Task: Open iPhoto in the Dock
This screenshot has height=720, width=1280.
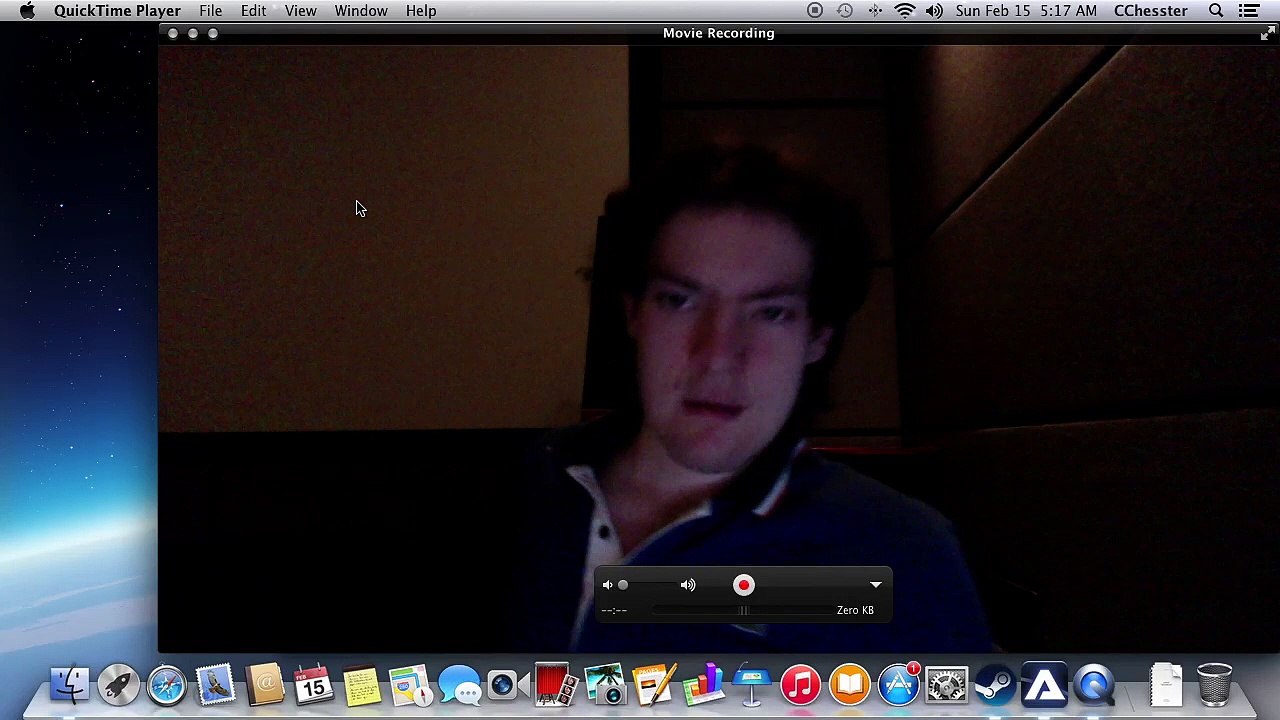Action: [605, 686]
